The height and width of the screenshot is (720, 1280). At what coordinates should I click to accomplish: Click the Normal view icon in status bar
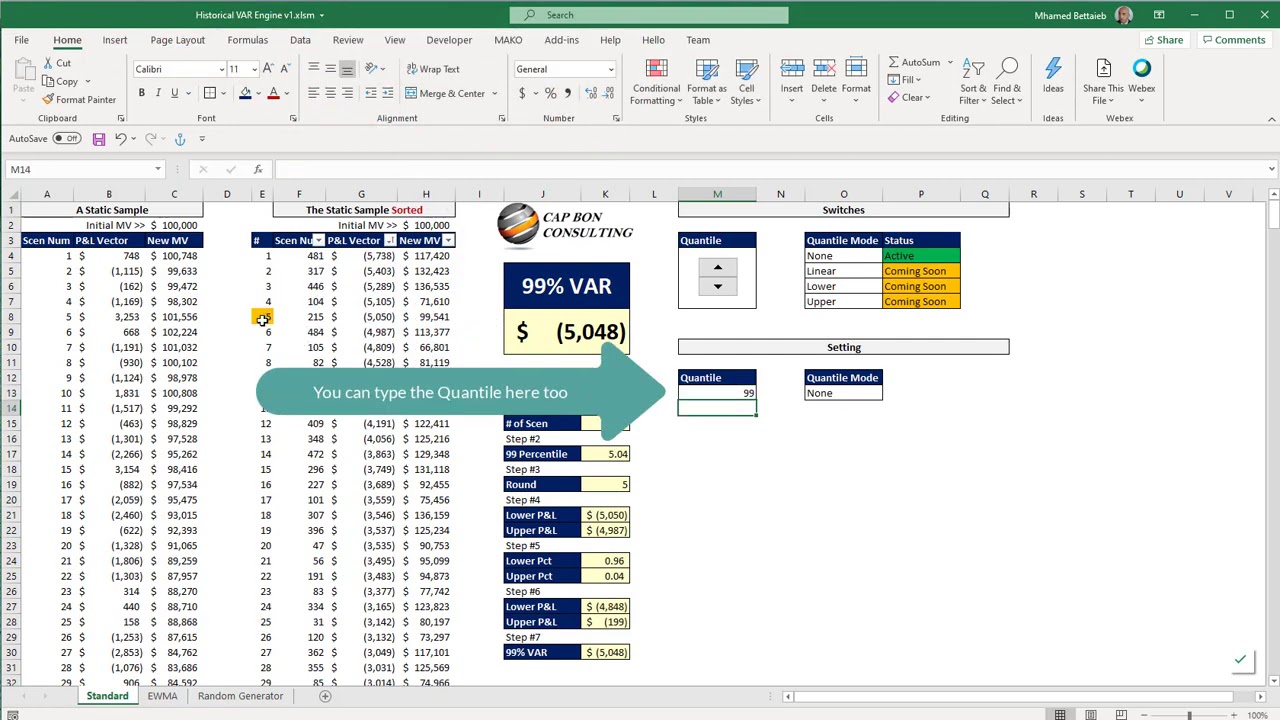point(1059,715)
